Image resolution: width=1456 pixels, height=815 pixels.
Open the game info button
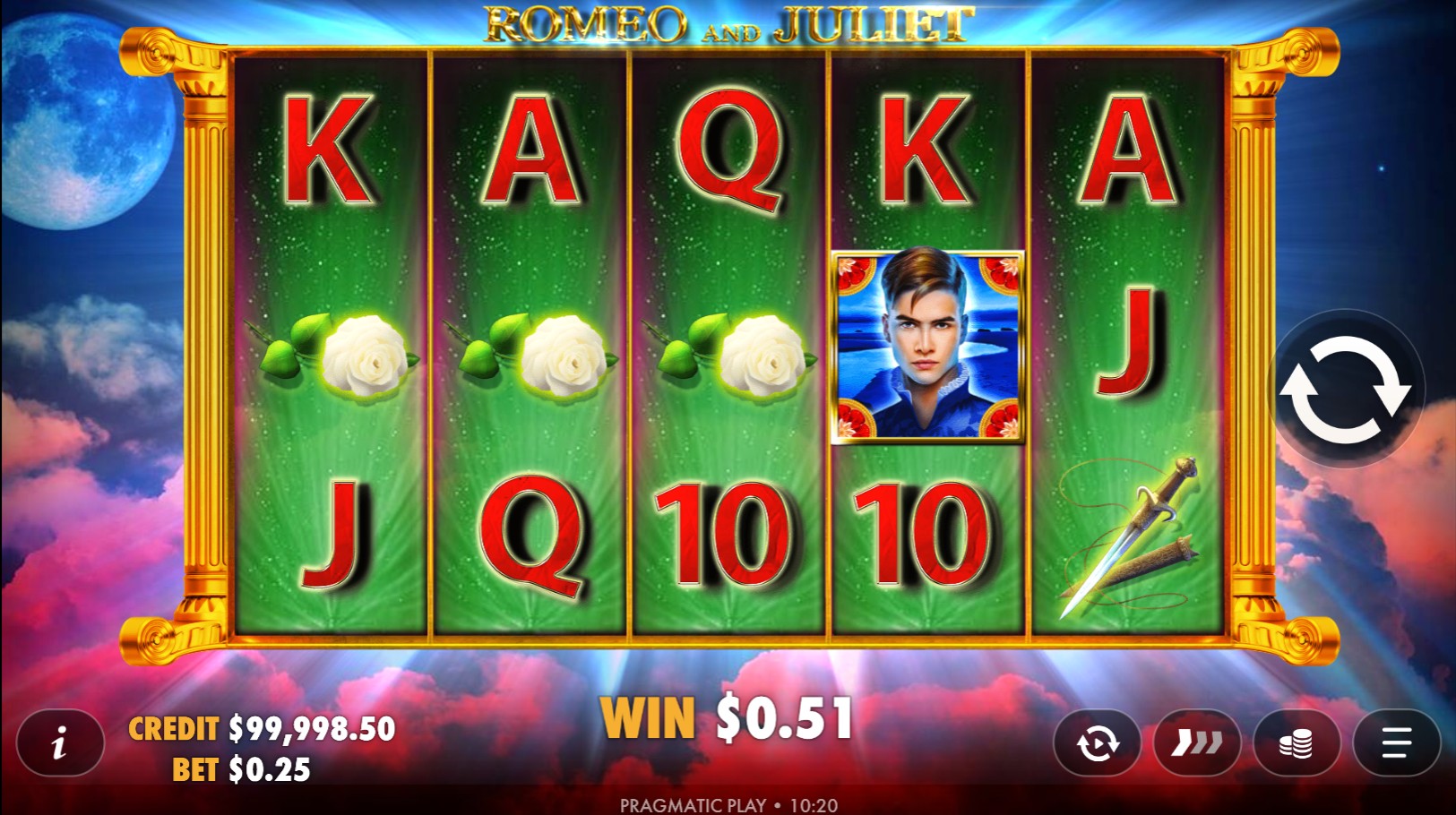click(61, 742)
